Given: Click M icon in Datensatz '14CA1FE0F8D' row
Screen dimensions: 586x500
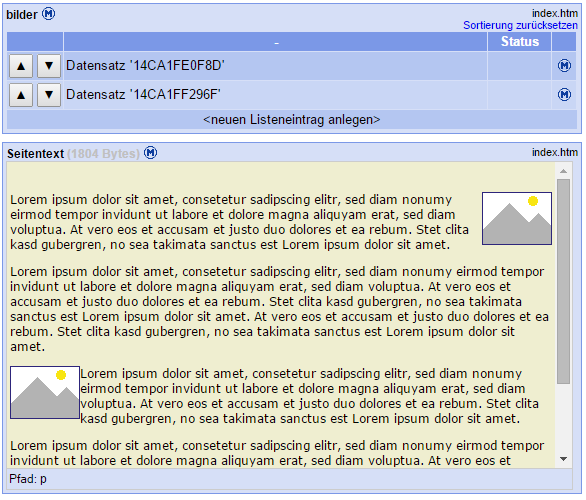Looking at the screenshot, I should 564,66.
